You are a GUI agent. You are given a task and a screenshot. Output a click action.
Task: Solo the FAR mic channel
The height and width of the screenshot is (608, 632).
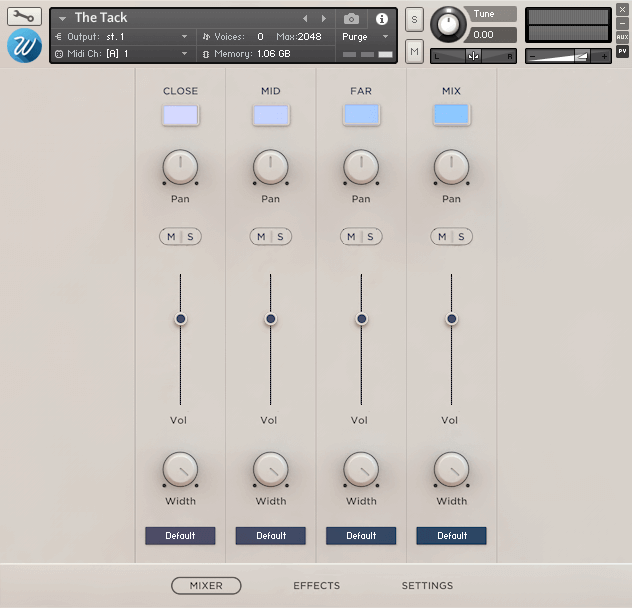[x=371, y=237]
